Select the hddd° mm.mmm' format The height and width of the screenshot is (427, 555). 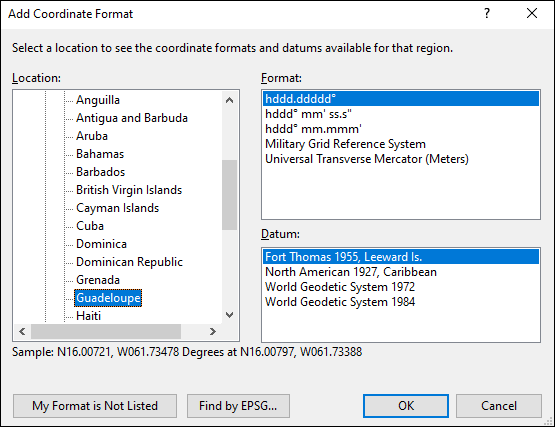click(x=401, y=129)
